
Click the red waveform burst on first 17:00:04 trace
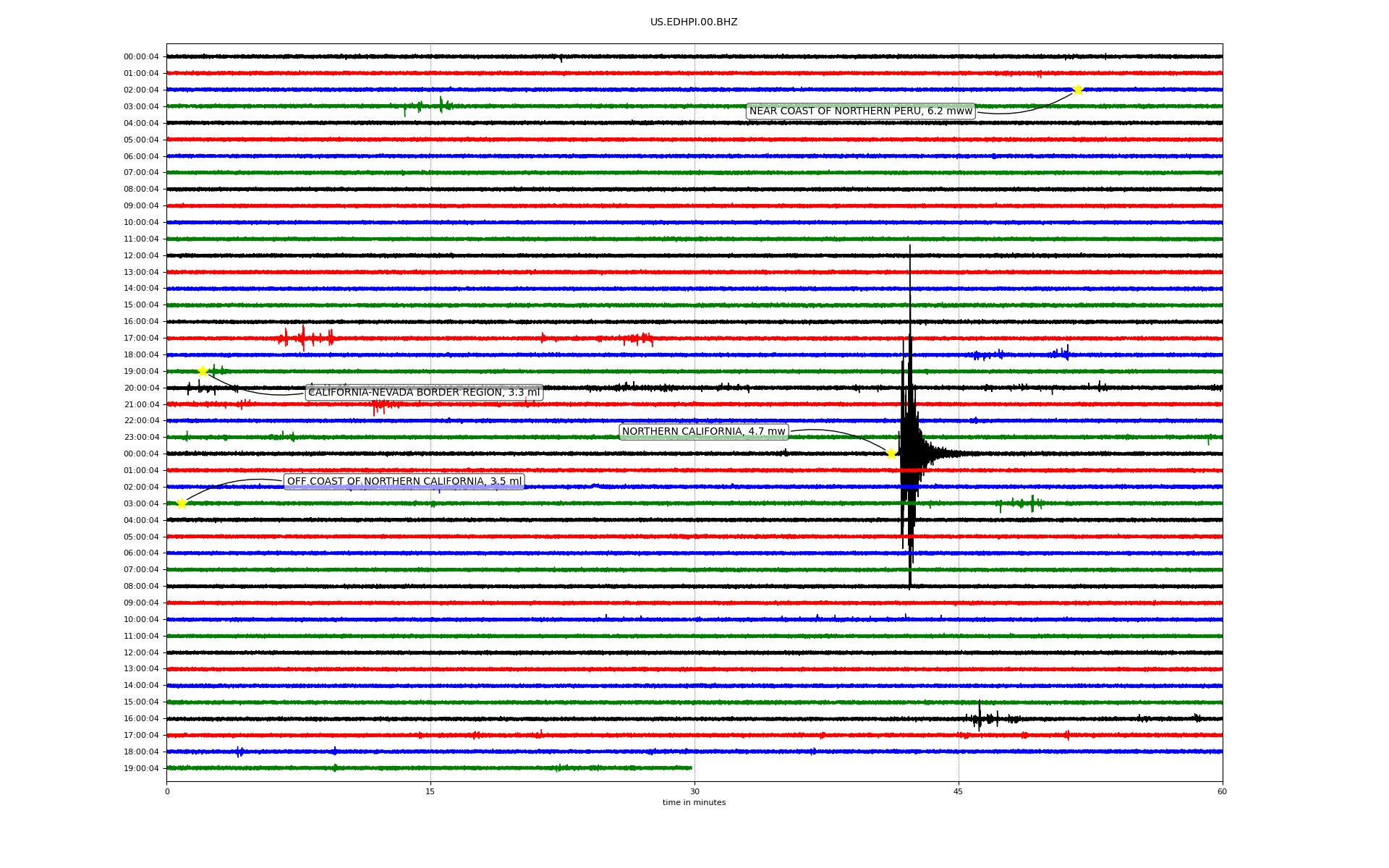[304, 338]
